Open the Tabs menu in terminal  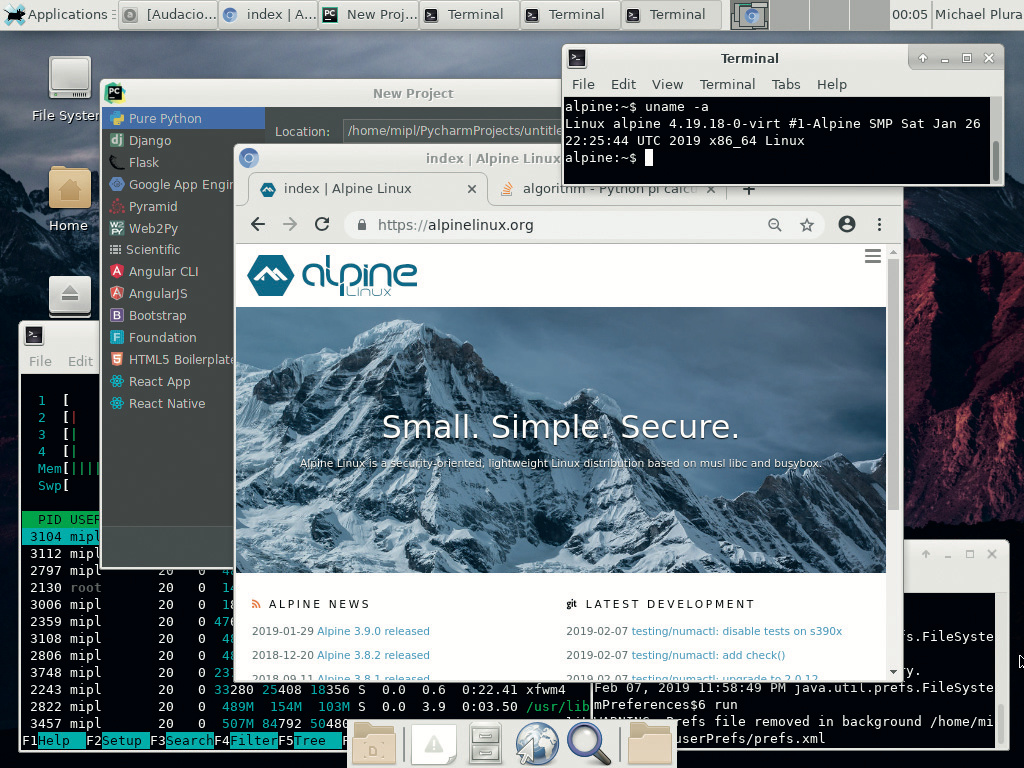(786, 84)
